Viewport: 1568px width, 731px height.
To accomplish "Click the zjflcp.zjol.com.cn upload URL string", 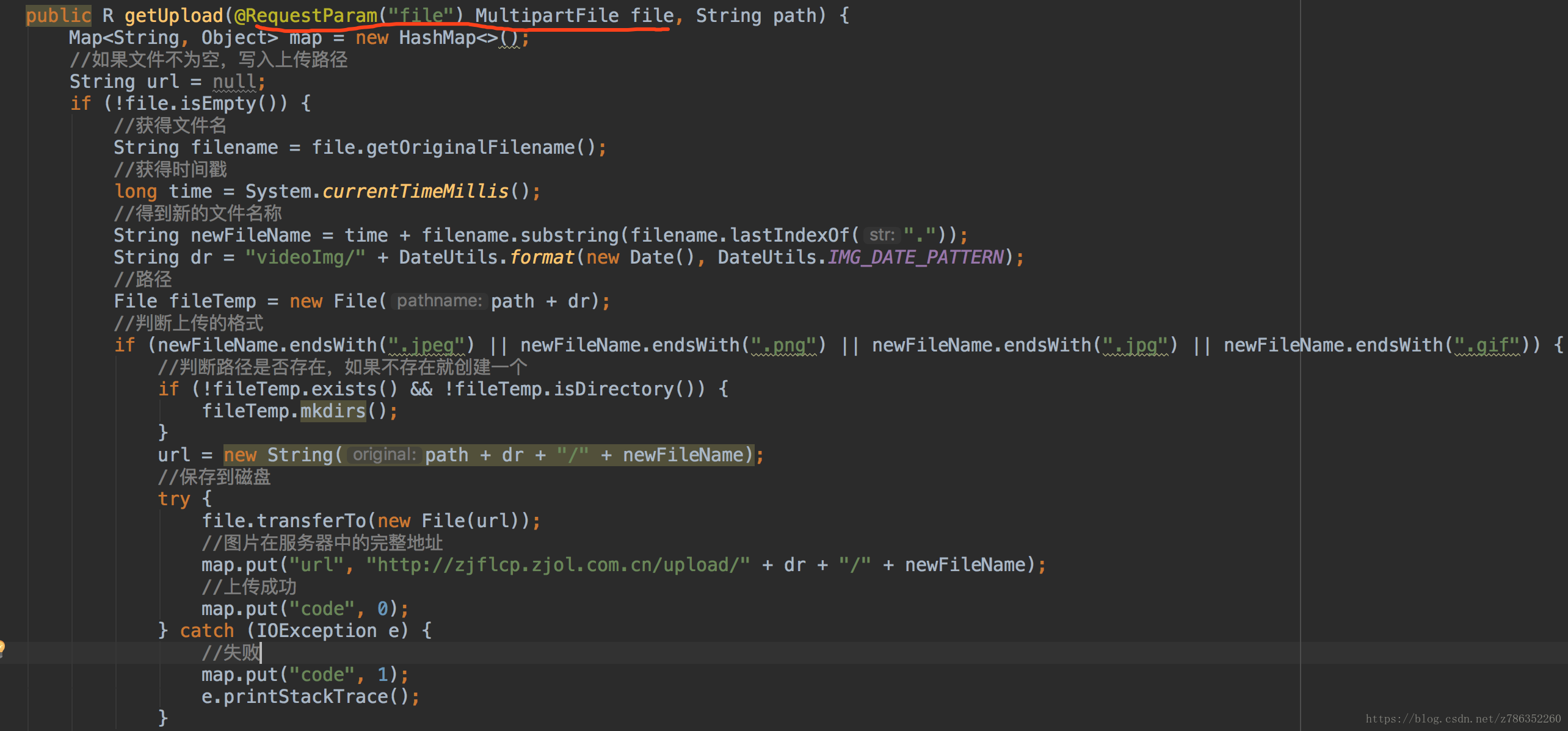I will point(558,565).
